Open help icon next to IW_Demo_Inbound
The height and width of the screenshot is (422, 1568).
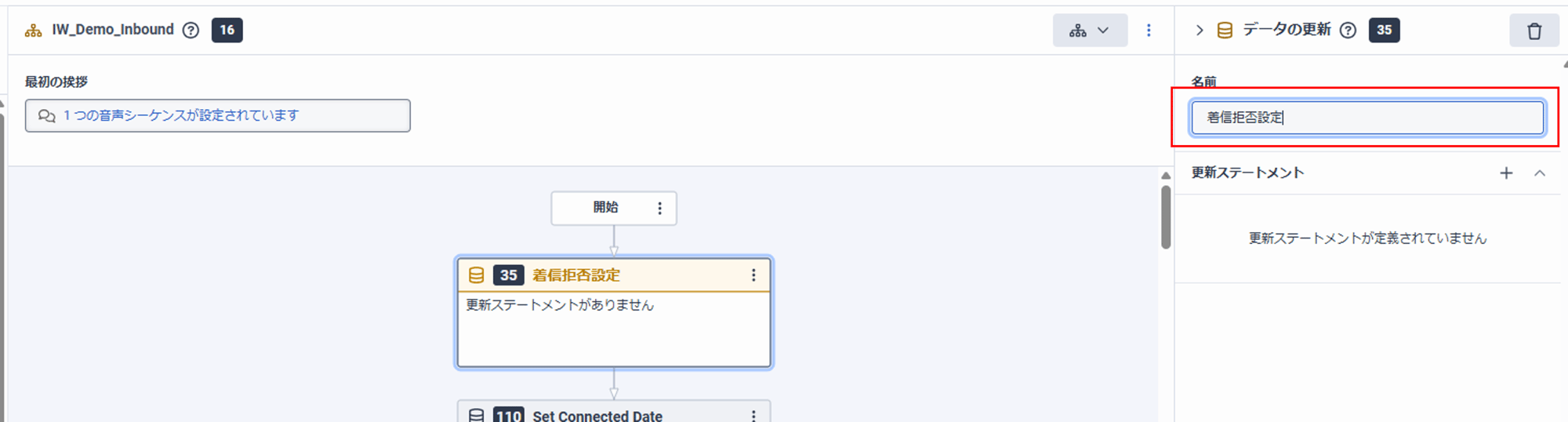tap(191, 31)
